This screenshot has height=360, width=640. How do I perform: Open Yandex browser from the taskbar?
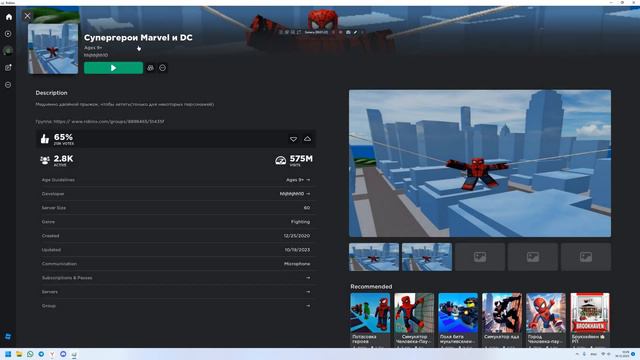click(52, 354)
